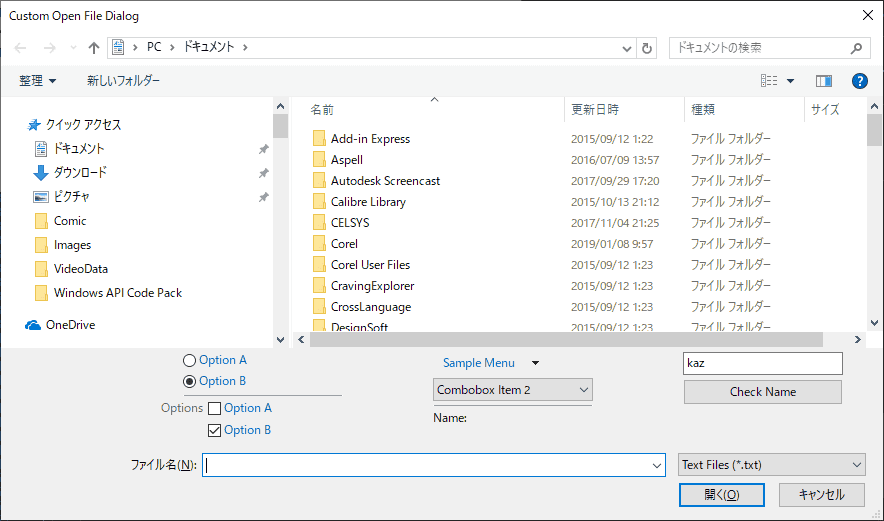Viewport: 884px width, 521px height.
Task: Click the Check Name button
Action: pyautogui.click(x=763, y=392)
